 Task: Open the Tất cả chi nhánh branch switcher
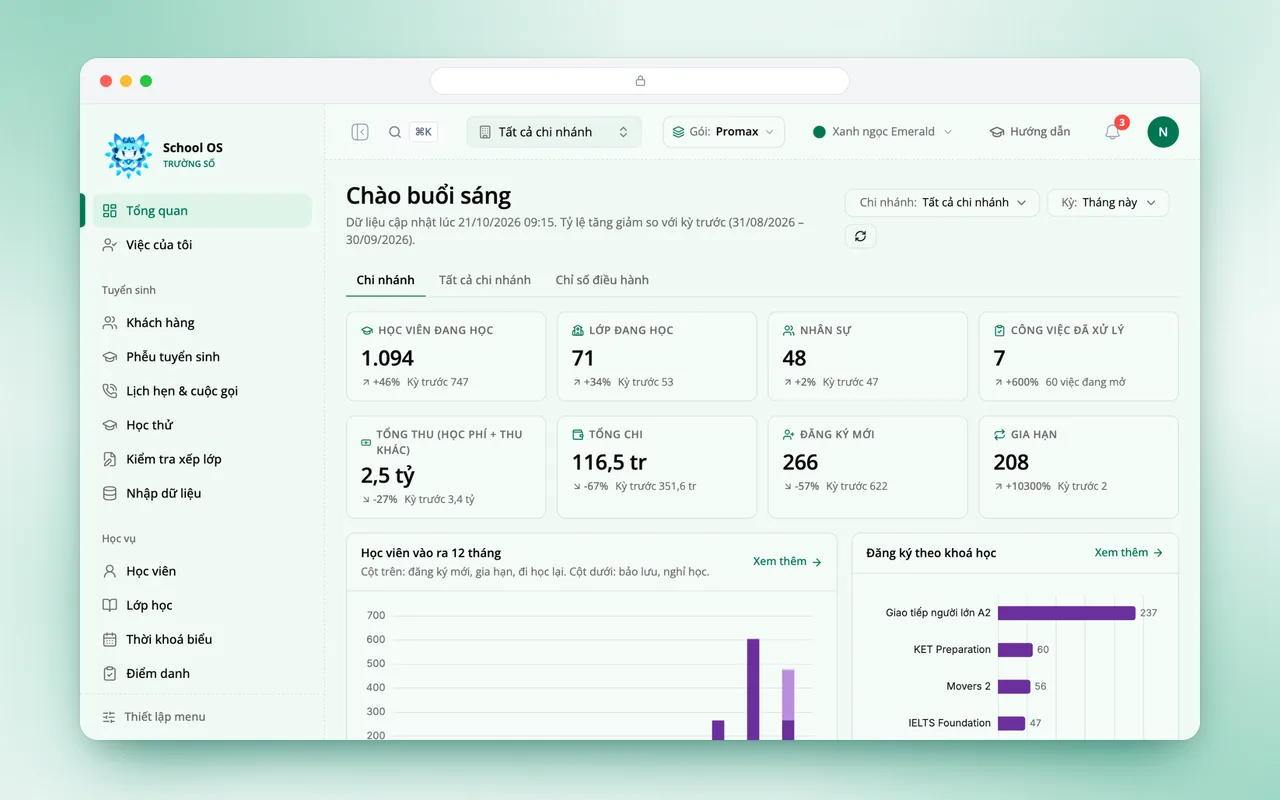click(554, 132)
